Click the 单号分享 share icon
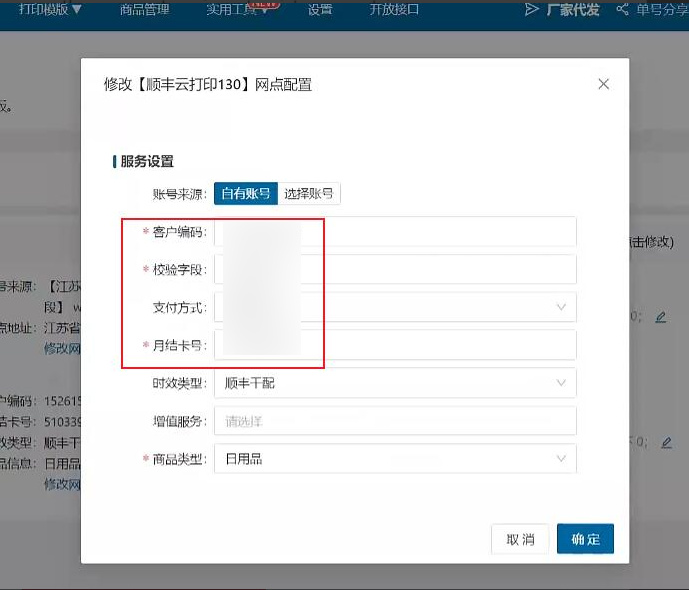The height and width of the screenshot is (590, 689). tap(622, 9)
